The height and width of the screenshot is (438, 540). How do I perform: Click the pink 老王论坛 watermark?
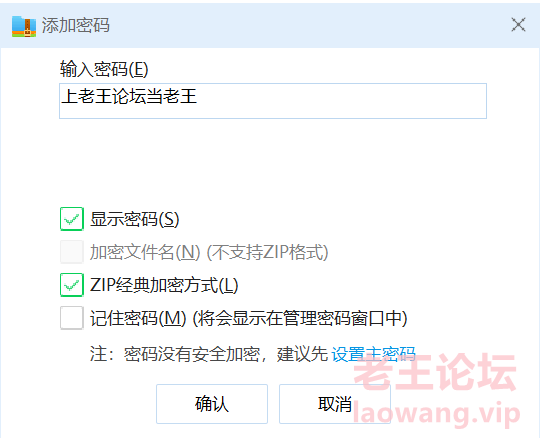point(435,372)
